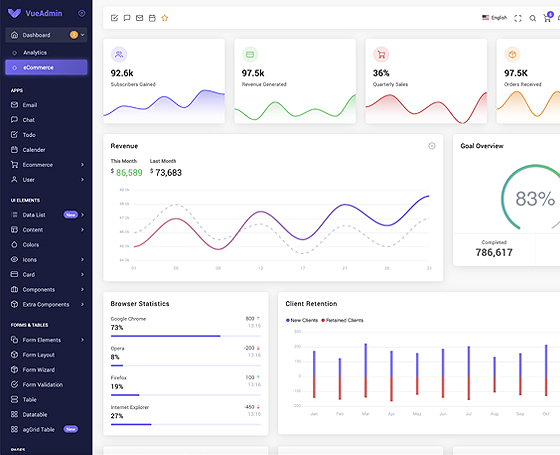The image size is (560, 455).
Task: Open the Email shortcut icon in top bar
Action: pos(139,18)
